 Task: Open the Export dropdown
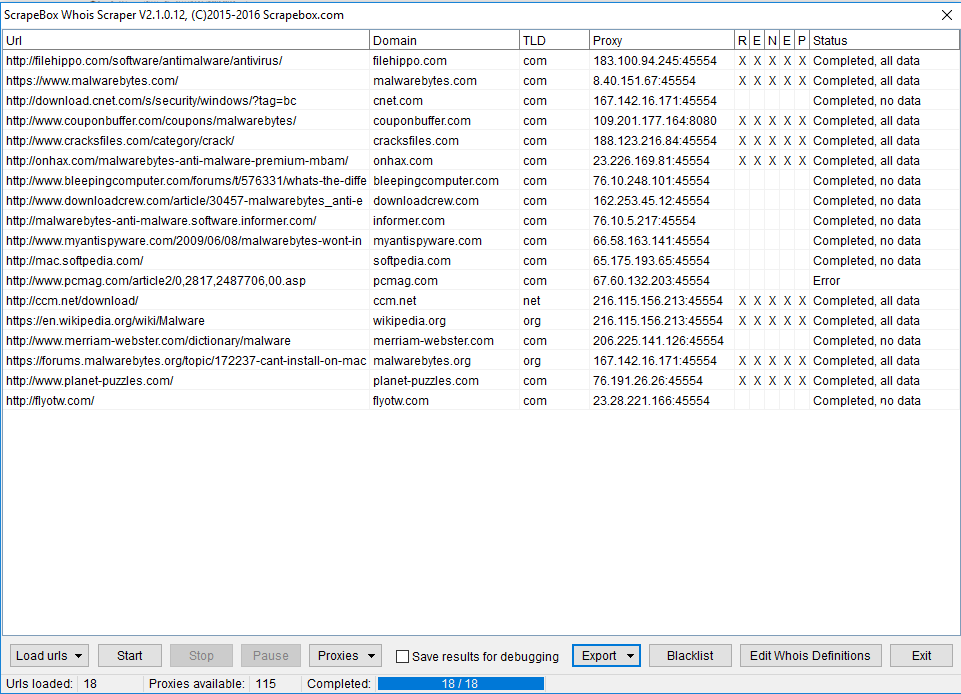(606, 655)
